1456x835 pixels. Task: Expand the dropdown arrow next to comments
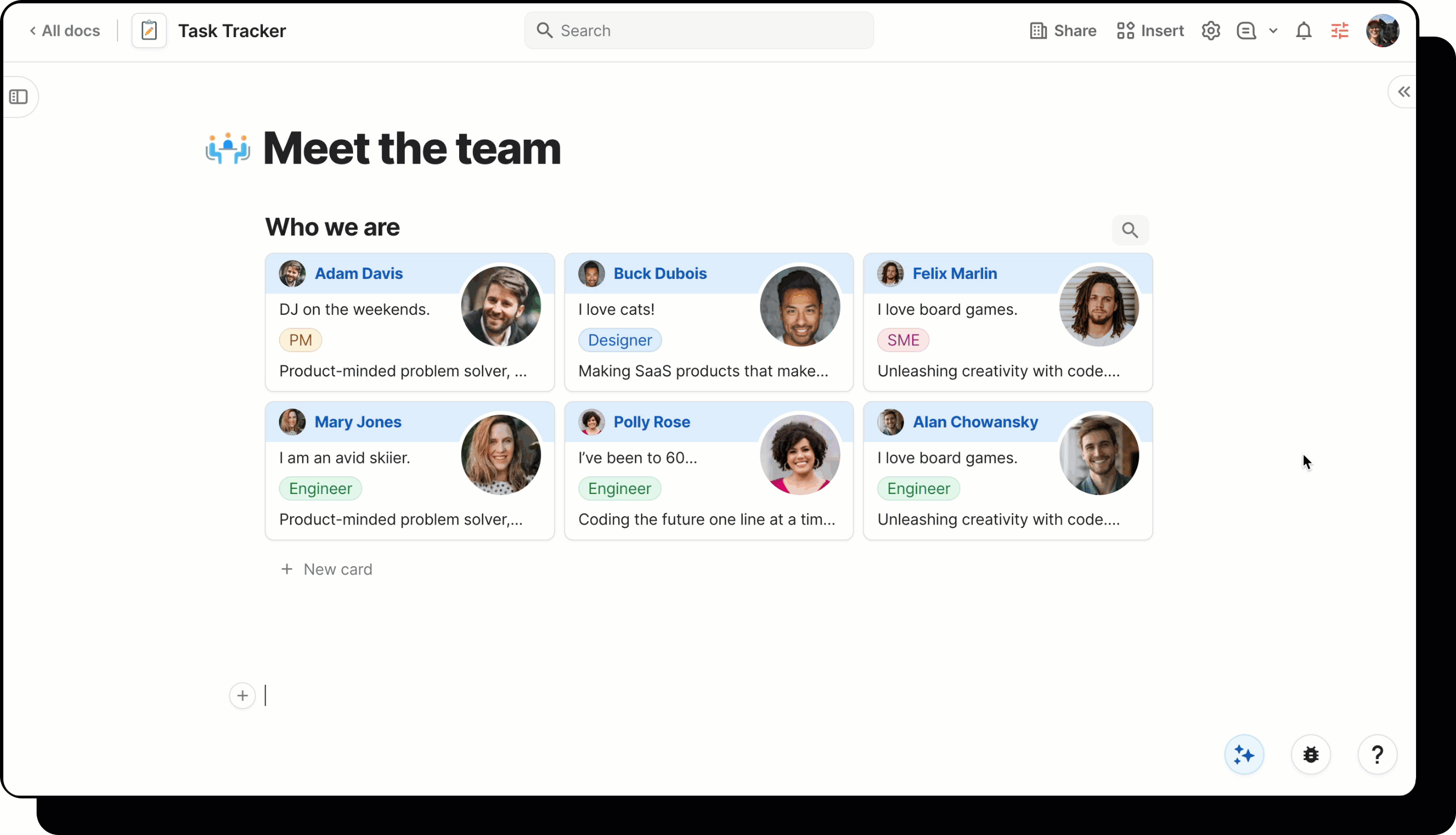tap(1273, 30)
